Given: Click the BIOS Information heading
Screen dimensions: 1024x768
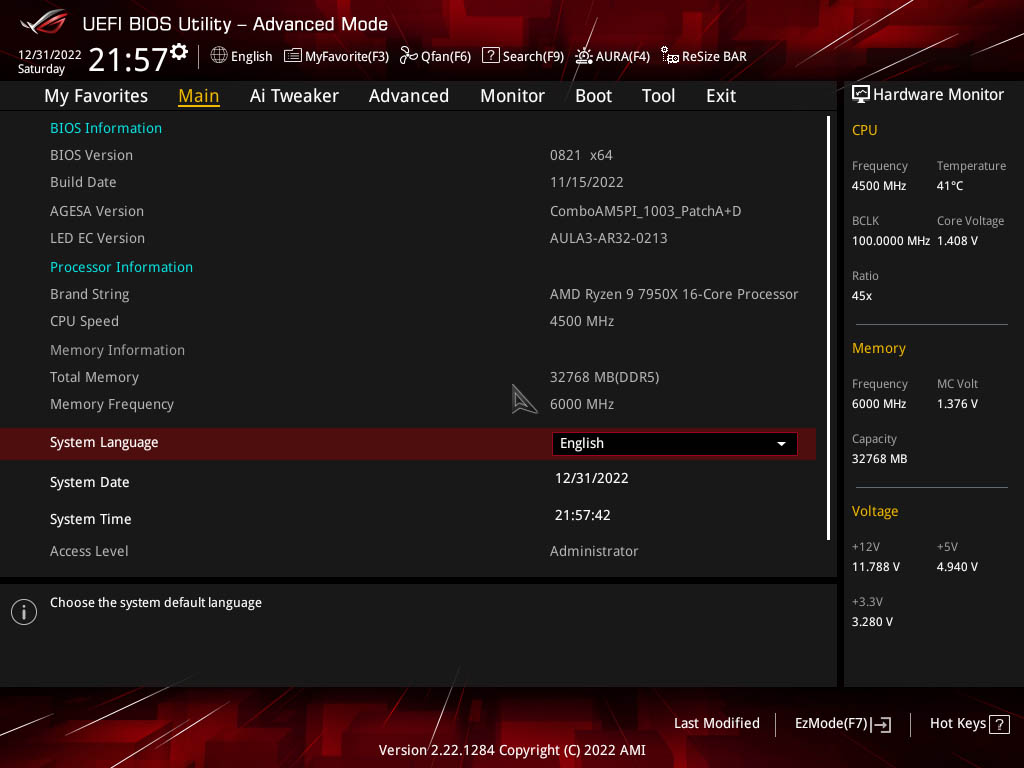Looking at the screenshot, I should point(106,128).
